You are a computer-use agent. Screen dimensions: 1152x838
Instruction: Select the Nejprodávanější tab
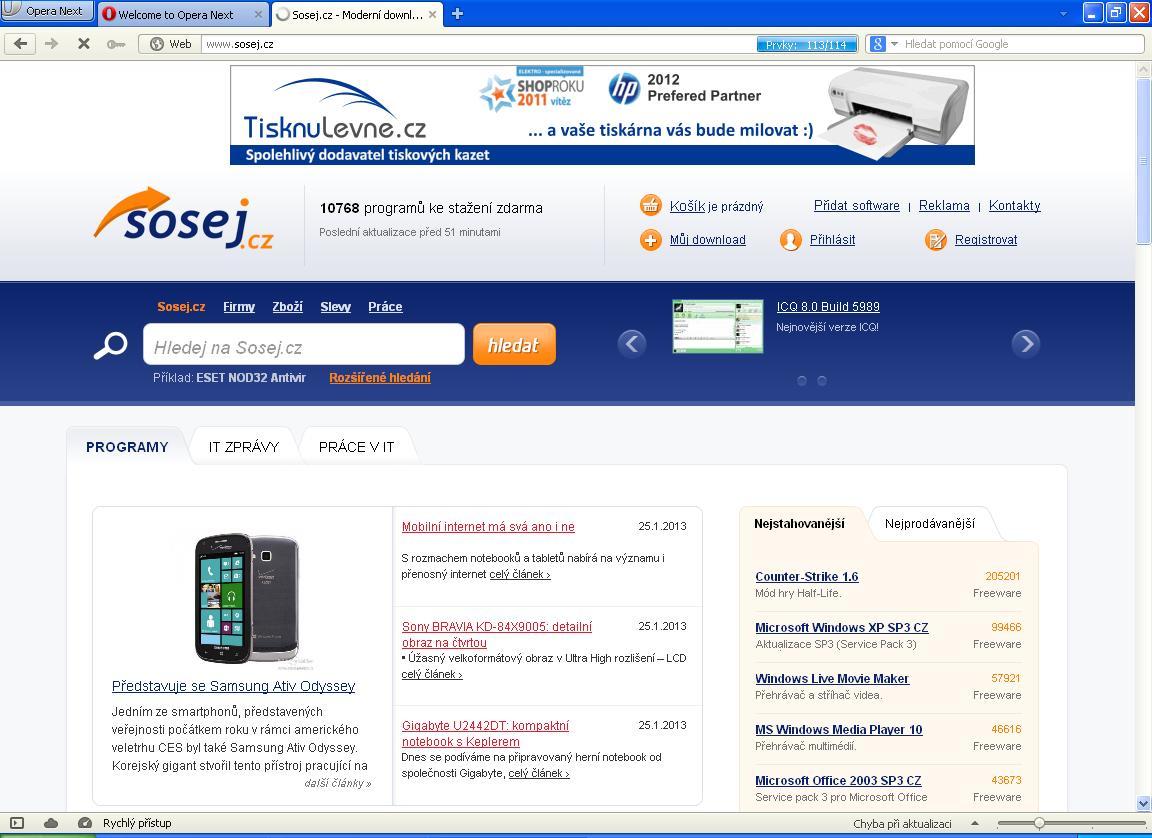(930, 524)
